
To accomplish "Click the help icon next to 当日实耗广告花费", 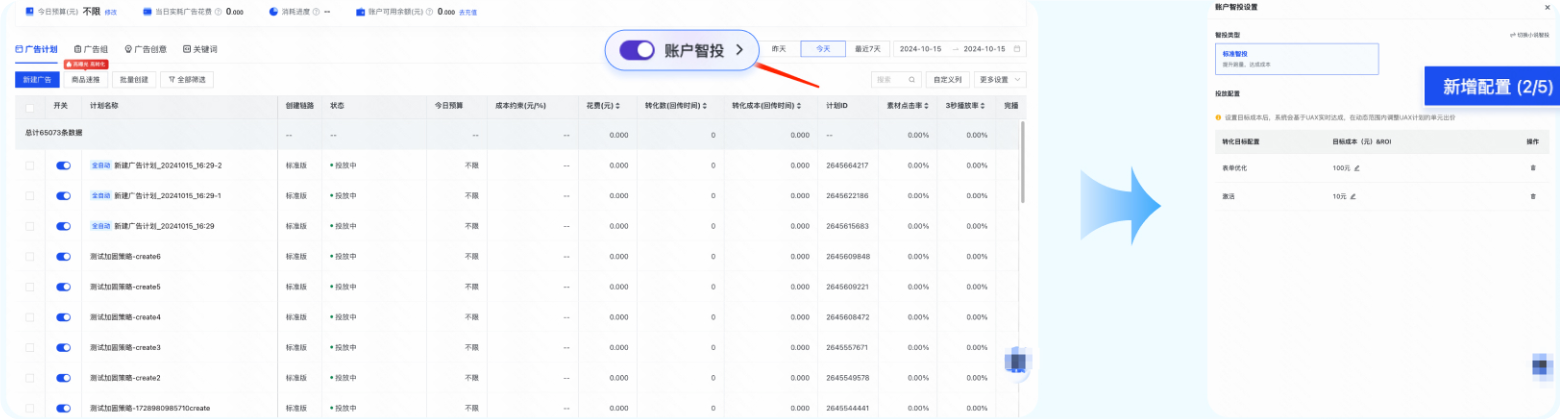I will tap(219, 12).
